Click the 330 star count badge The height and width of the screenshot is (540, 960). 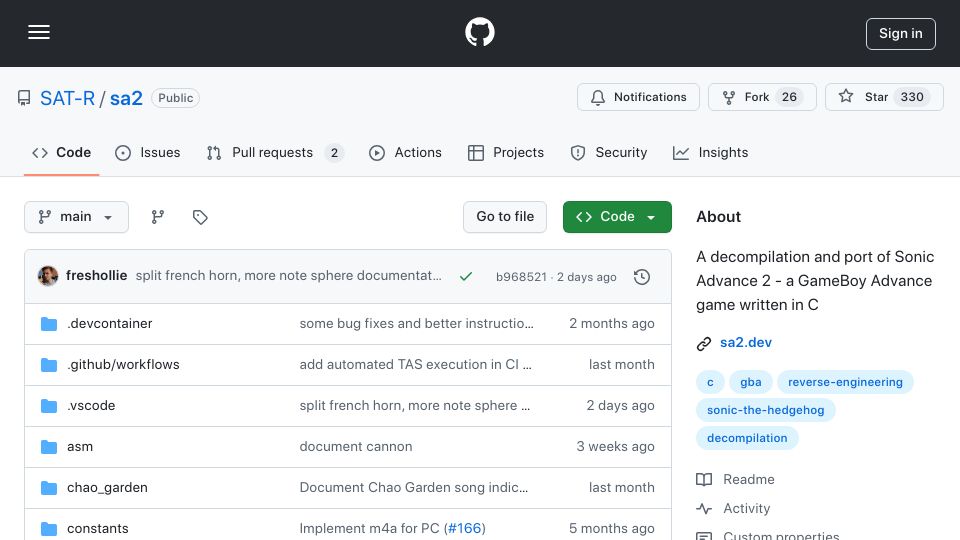[912, 97]
